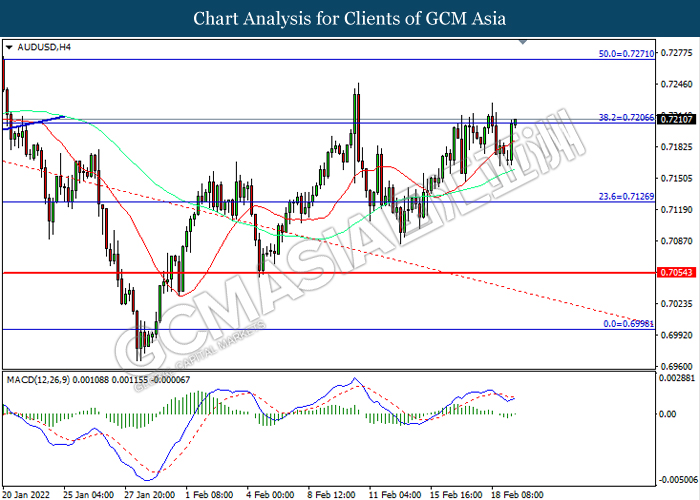Click the 8 Feb 12:00 time label
Image resolution: width=700 pixels, height=500 pixels.
coord(331,495)
